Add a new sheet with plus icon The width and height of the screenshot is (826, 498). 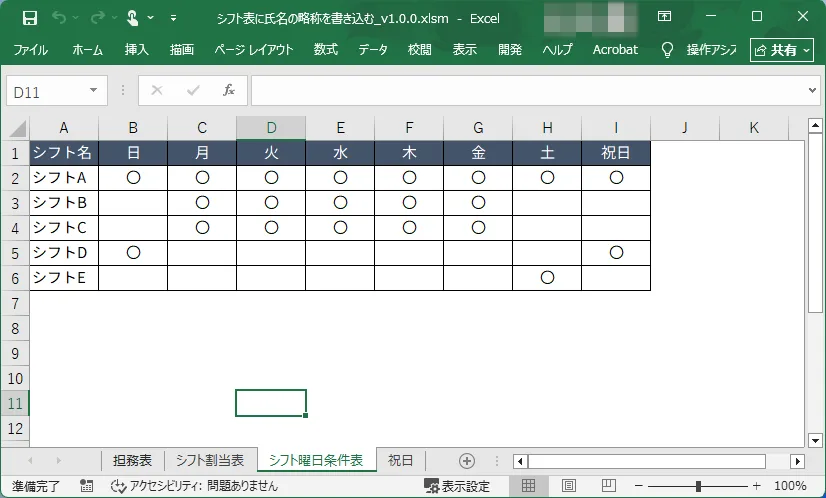coord(467,461)
